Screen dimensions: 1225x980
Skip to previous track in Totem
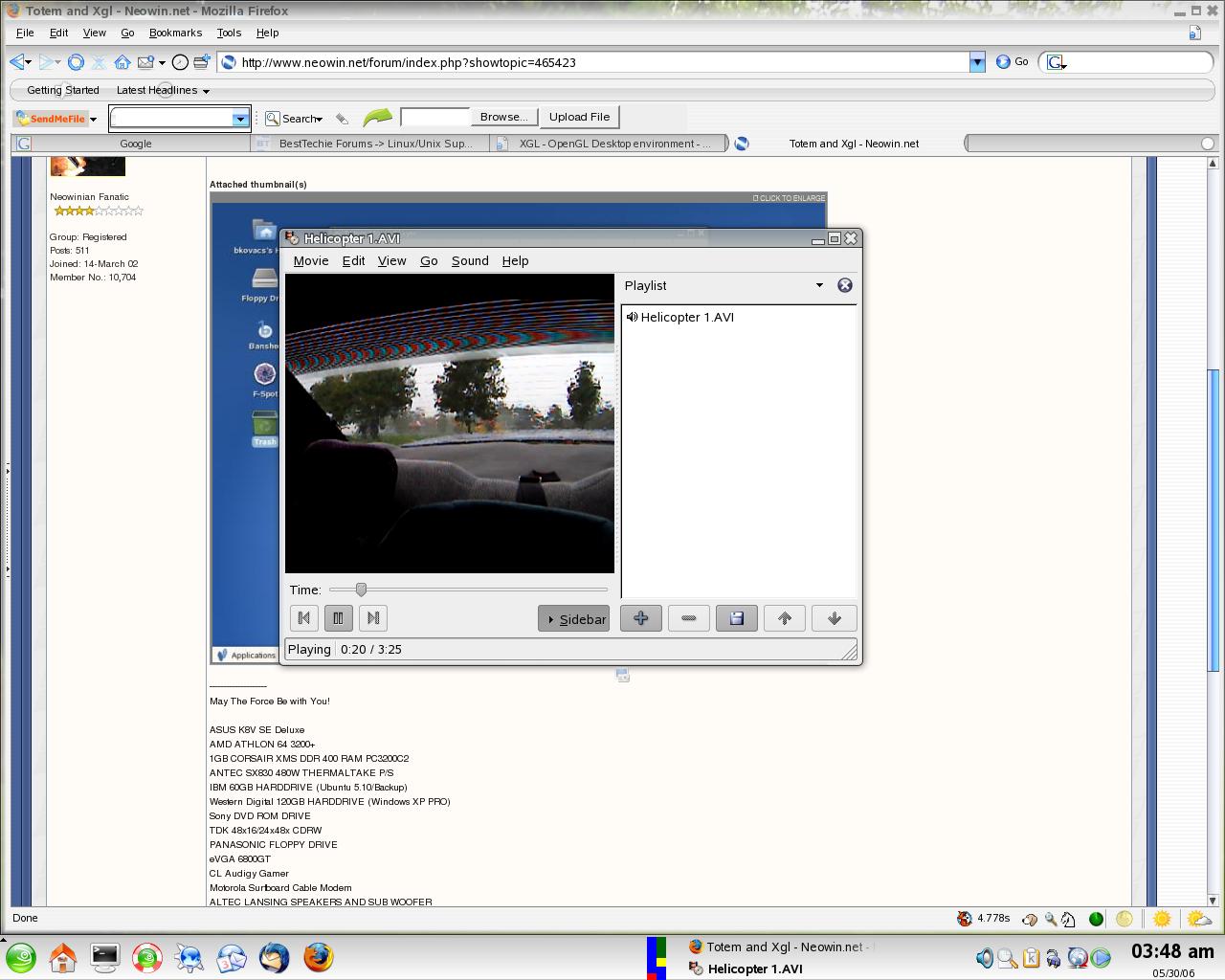304,618
